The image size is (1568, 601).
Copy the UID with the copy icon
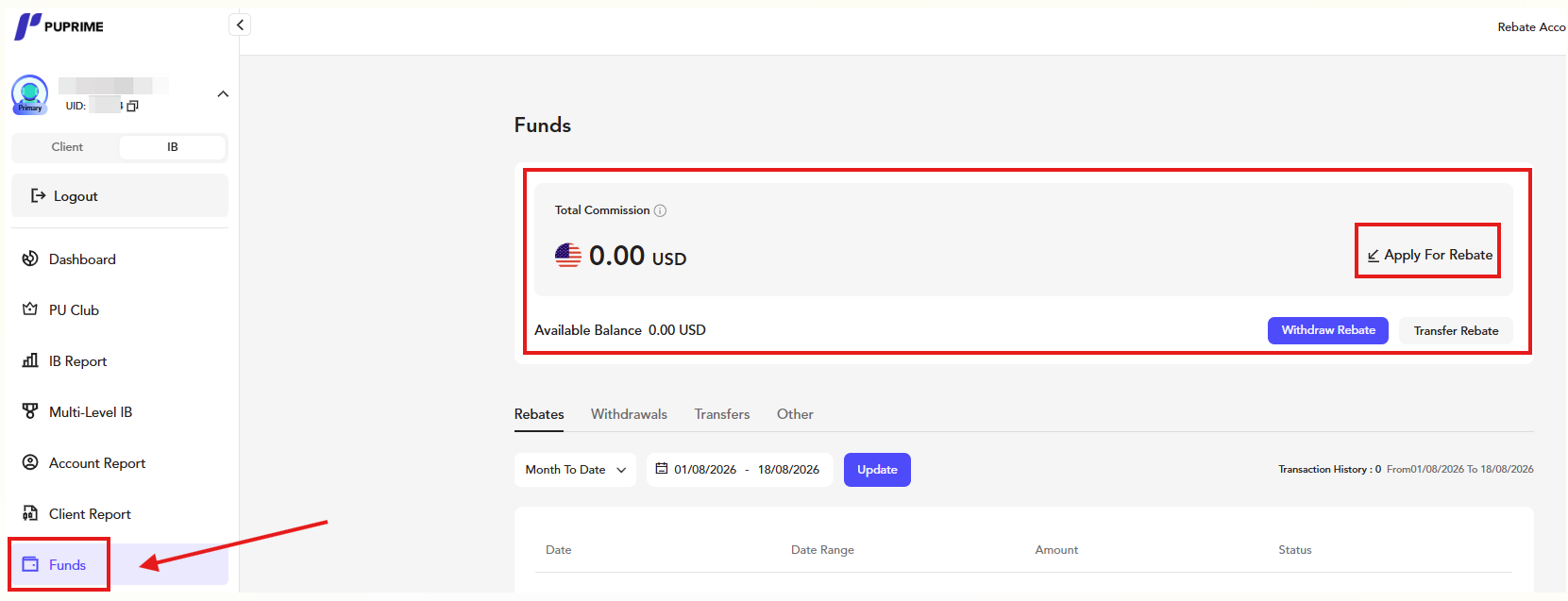click(132, 106)
